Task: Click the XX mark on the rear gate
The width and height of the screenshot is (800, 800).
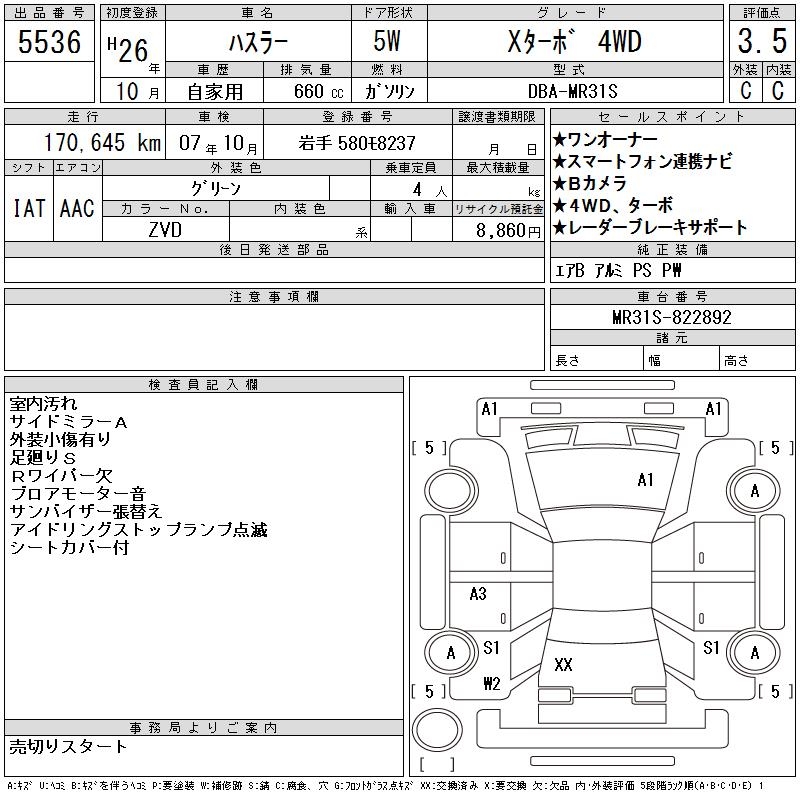Action: coord(563,665)
